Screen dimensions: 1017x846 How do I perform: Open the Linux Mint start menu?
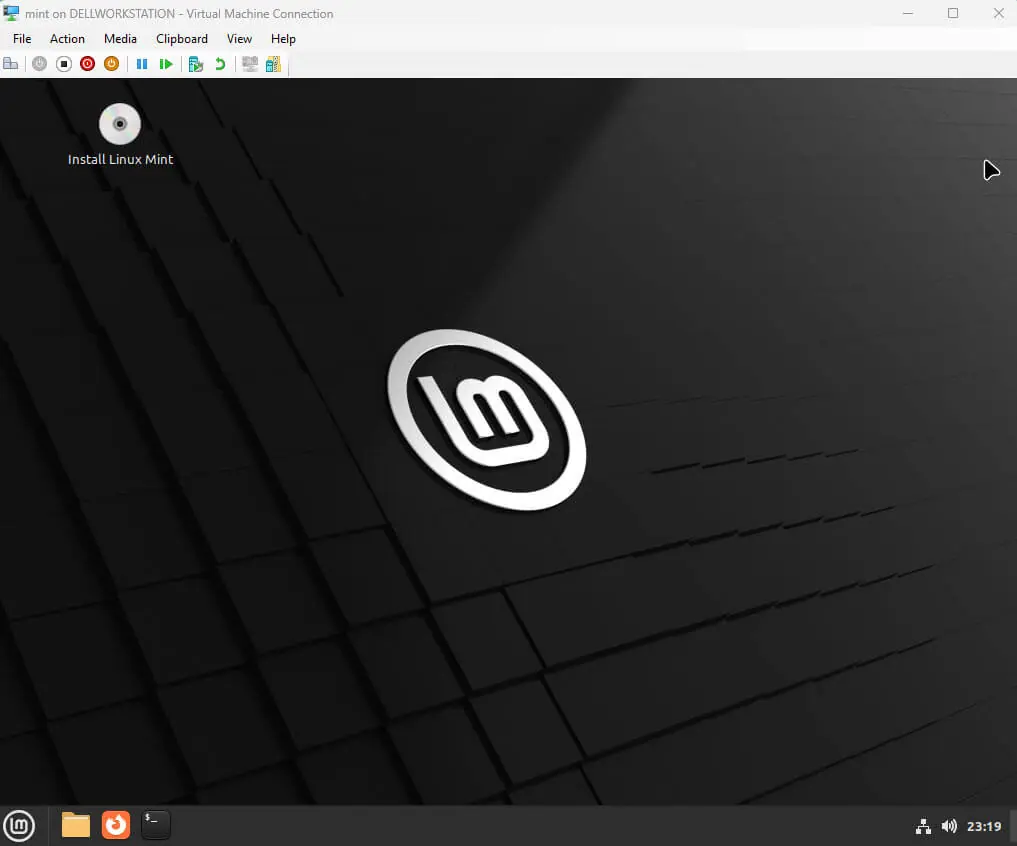[19, 825]
